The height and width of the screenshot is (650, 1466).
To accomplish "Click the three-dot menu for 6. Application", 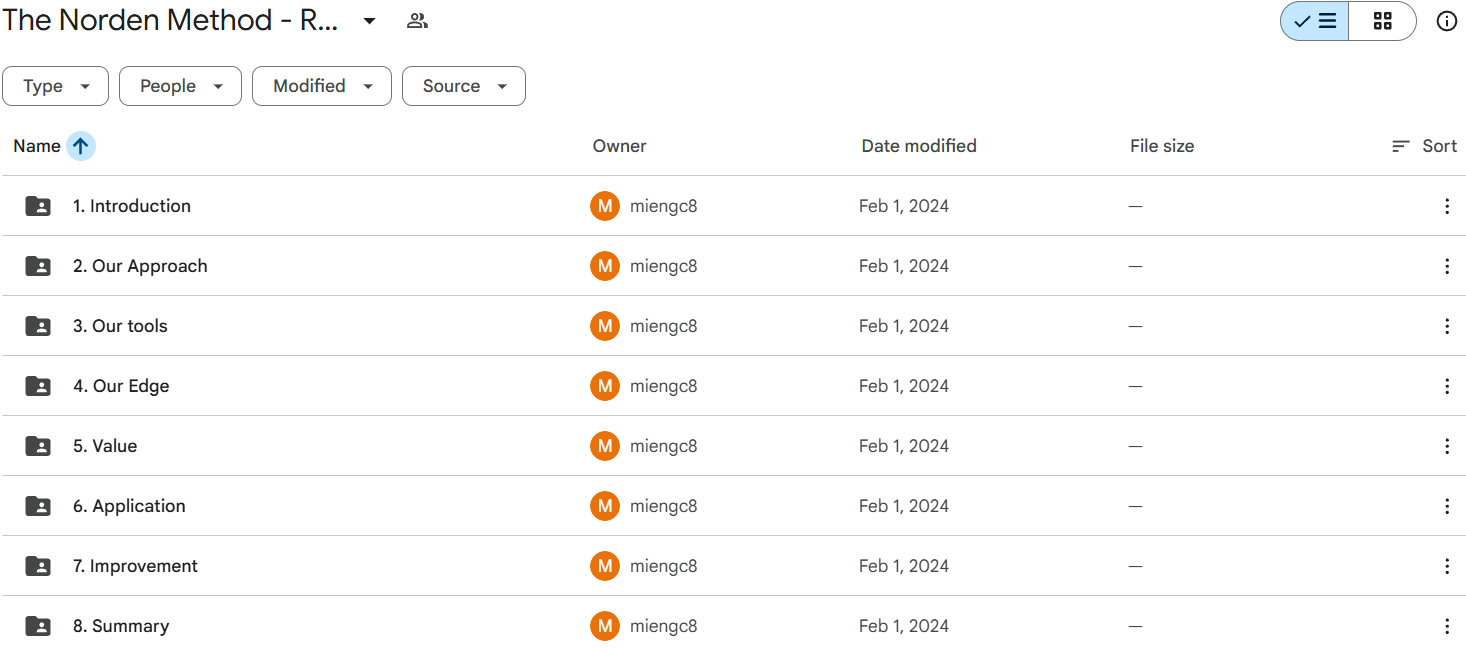I will [x=1446, y=506].
